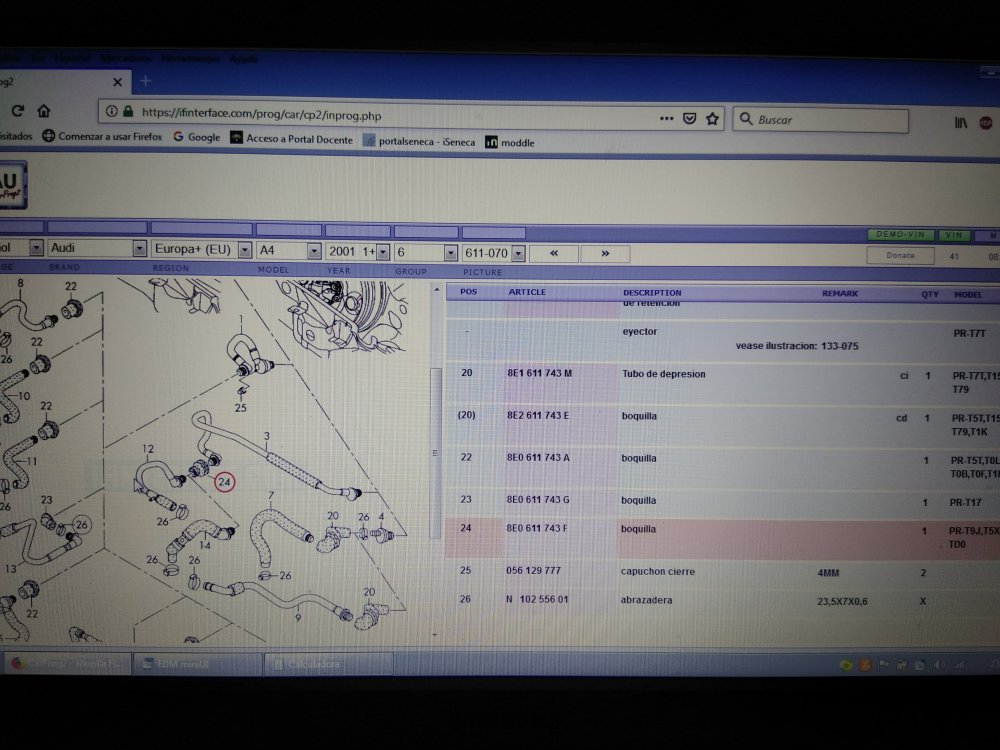Select article 8E1 611 743 M
The width and height of the screenshot is (1000, 750).
[540, 373]
